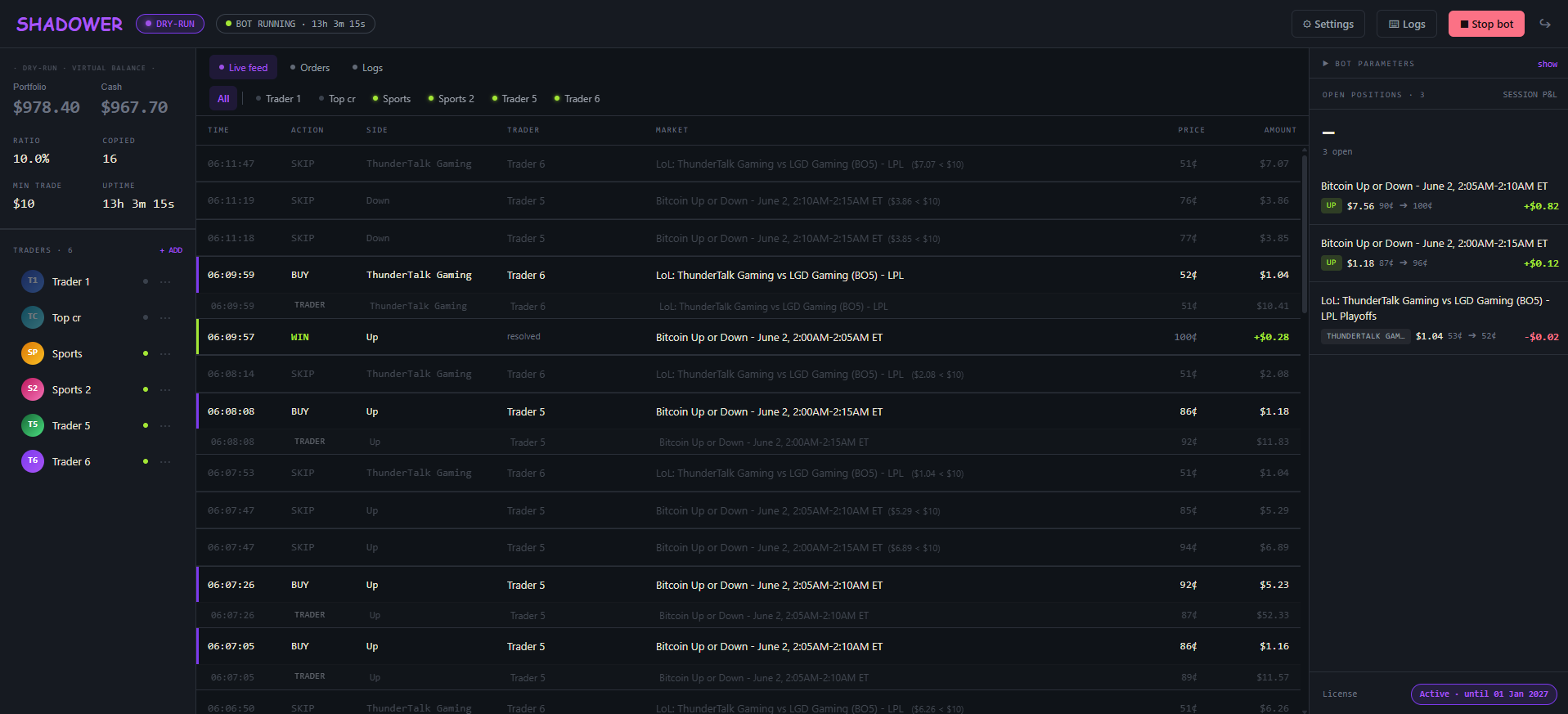1568x714 pixels.
Task: Select the 06:08:08 BUY feed row
Action: coord(748,411)
